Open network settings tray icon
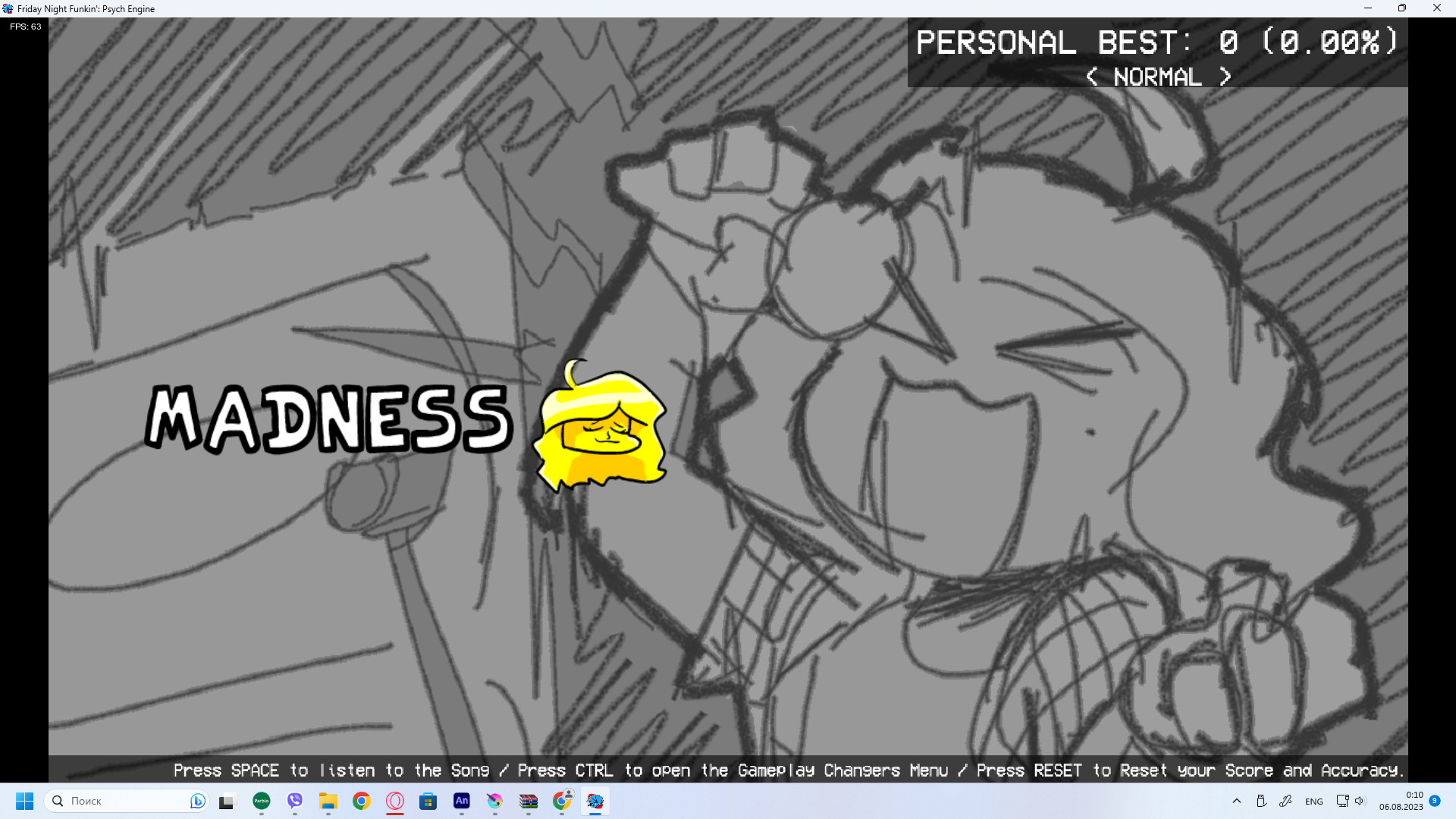The image size is (1456, 819). (1342, 801)
